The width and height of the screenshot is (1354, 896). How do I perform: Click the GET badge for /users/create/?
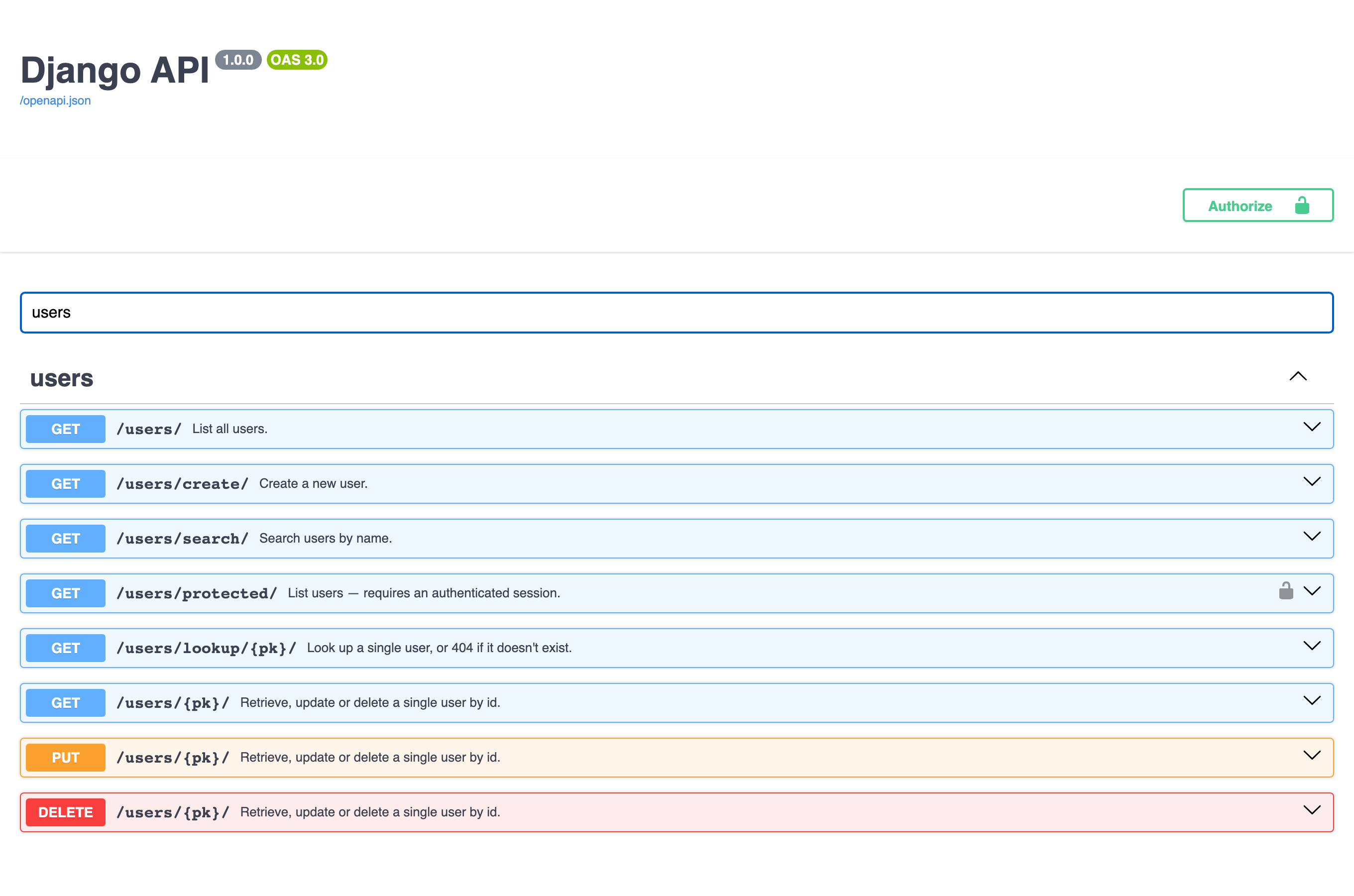pos(66,484)
